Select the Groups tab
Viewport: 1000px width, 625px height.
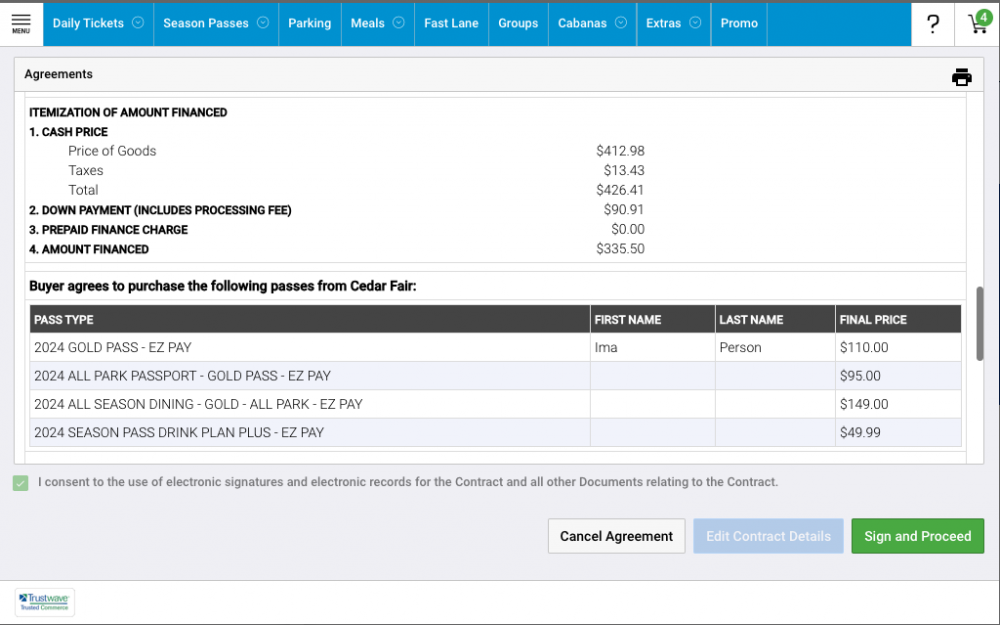(518, 23)
